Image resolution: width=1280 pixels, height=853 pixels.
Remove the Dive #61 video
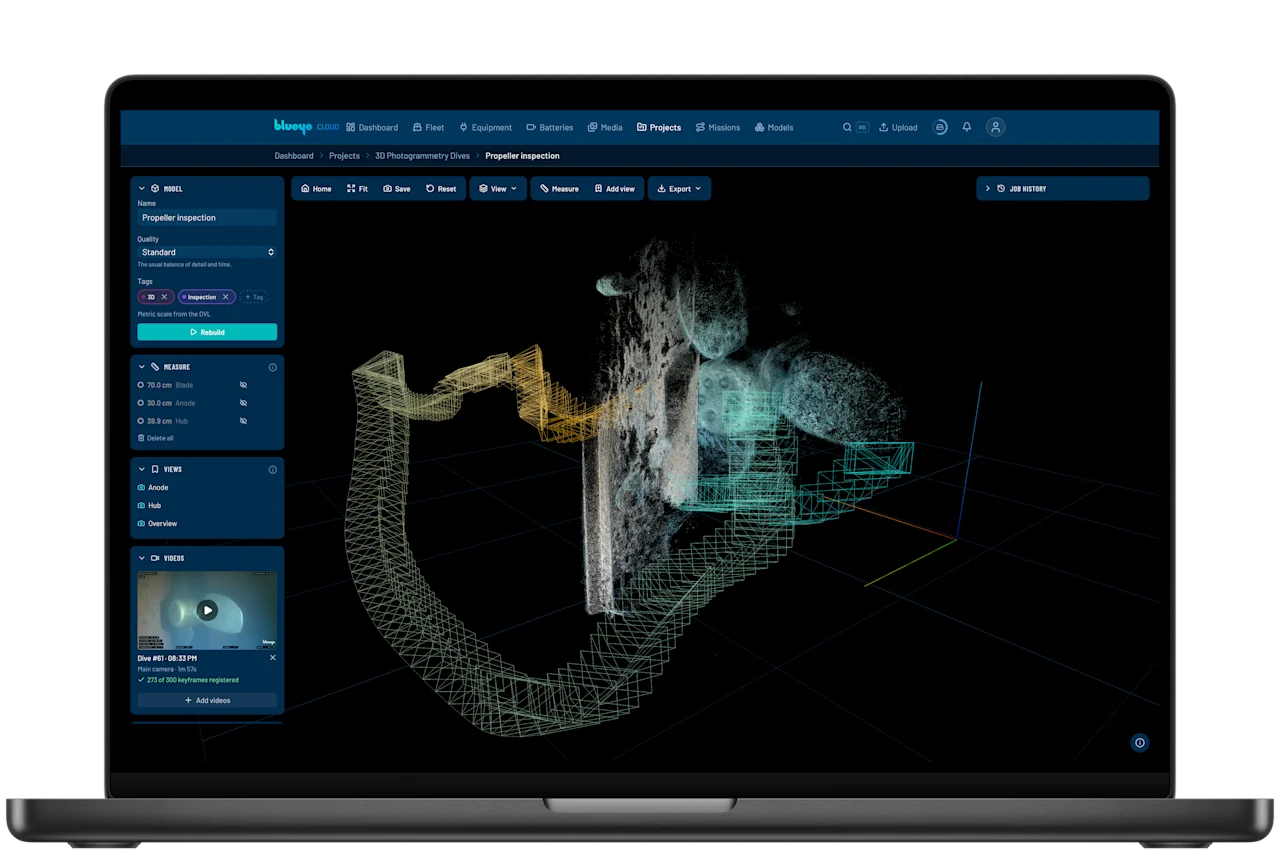(x=273, y=658)
